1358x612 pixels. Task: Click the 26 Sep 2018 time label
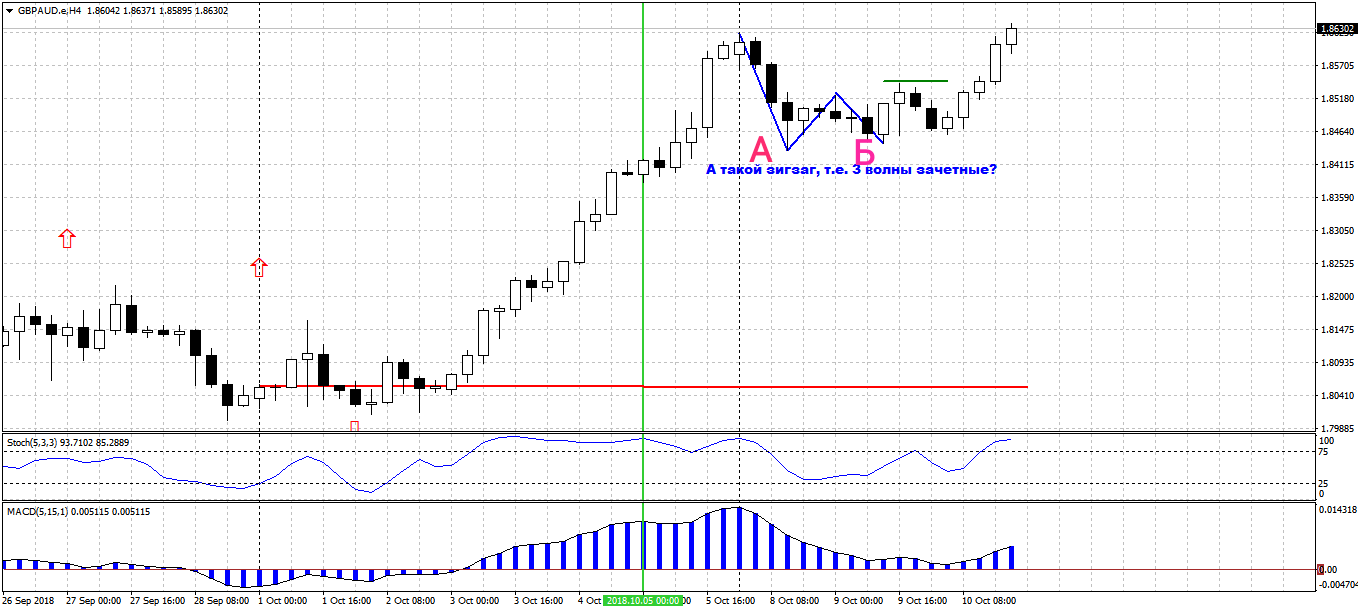point(29,601)
